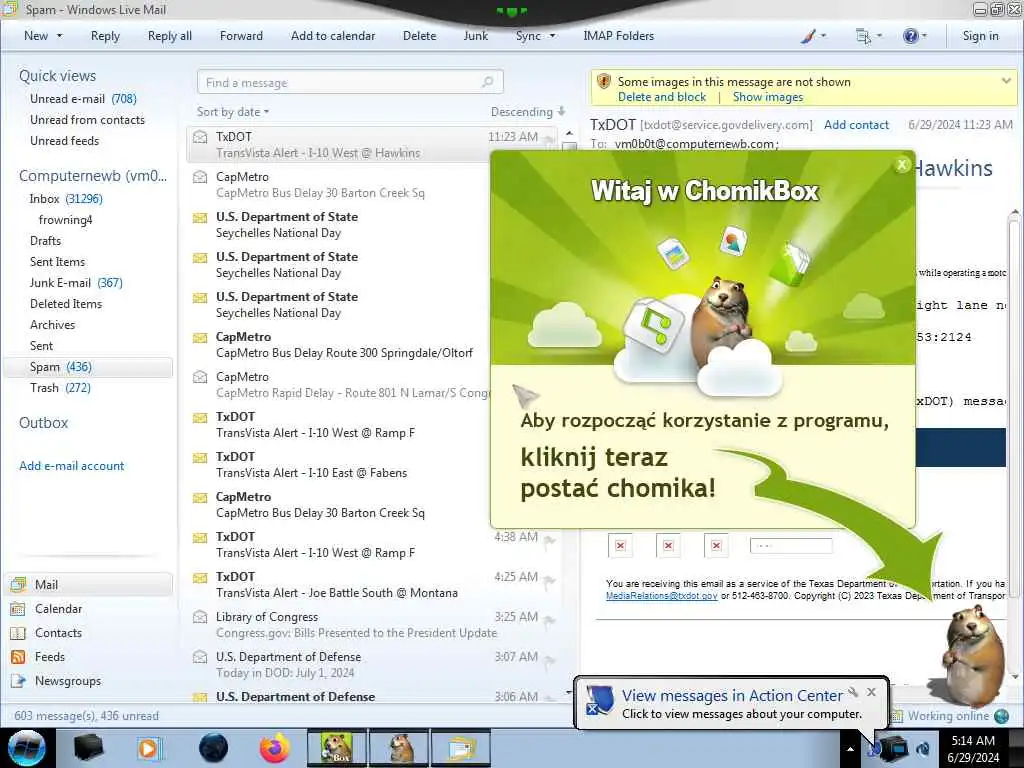The height and width of the screenshot is (768, 1024).
Task: Open IMAP Folders
Action: click(x=618, y=36)
